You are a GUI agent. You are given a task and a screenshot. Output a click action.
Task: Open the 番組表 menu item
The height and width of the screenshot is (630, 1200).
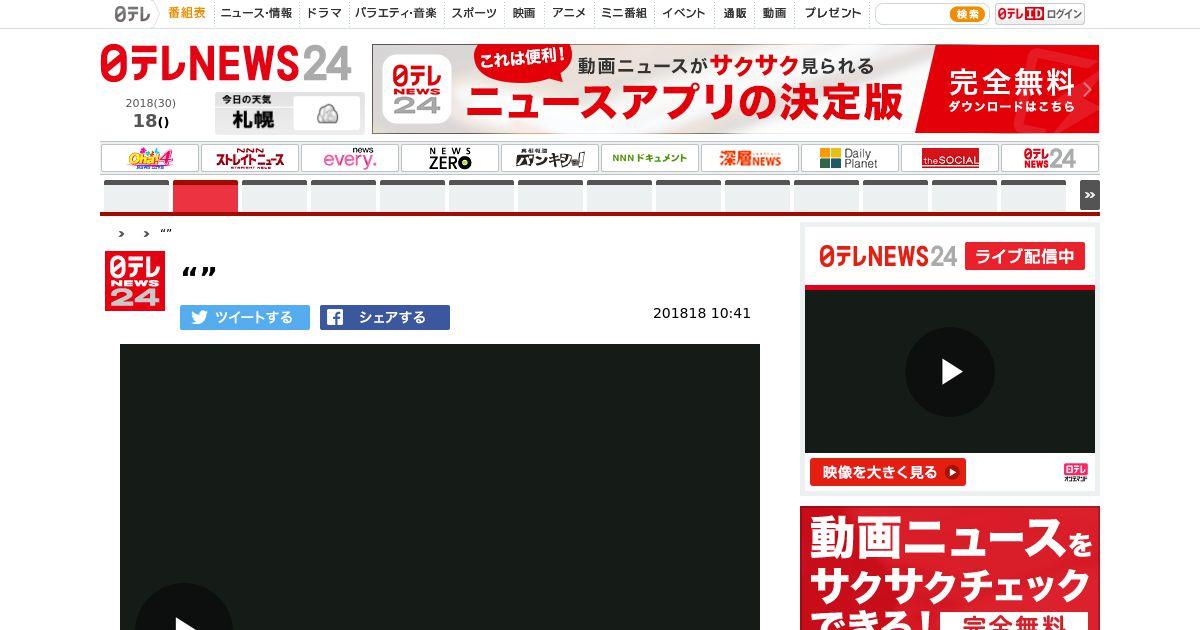point(187,13)
